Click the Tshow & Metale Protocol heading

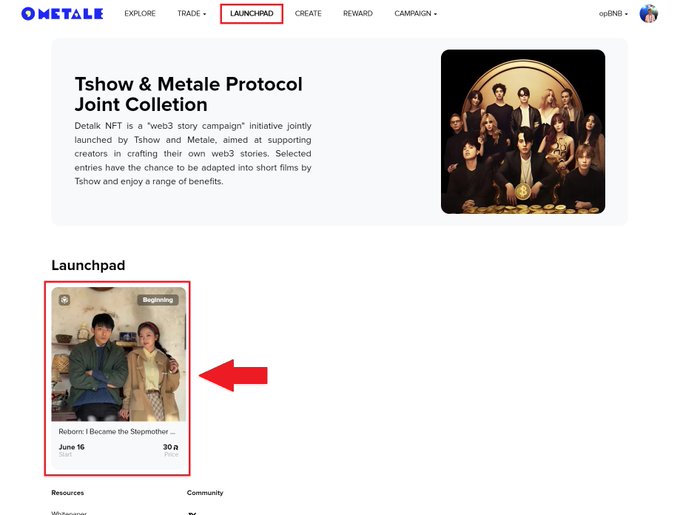point(188,94)
